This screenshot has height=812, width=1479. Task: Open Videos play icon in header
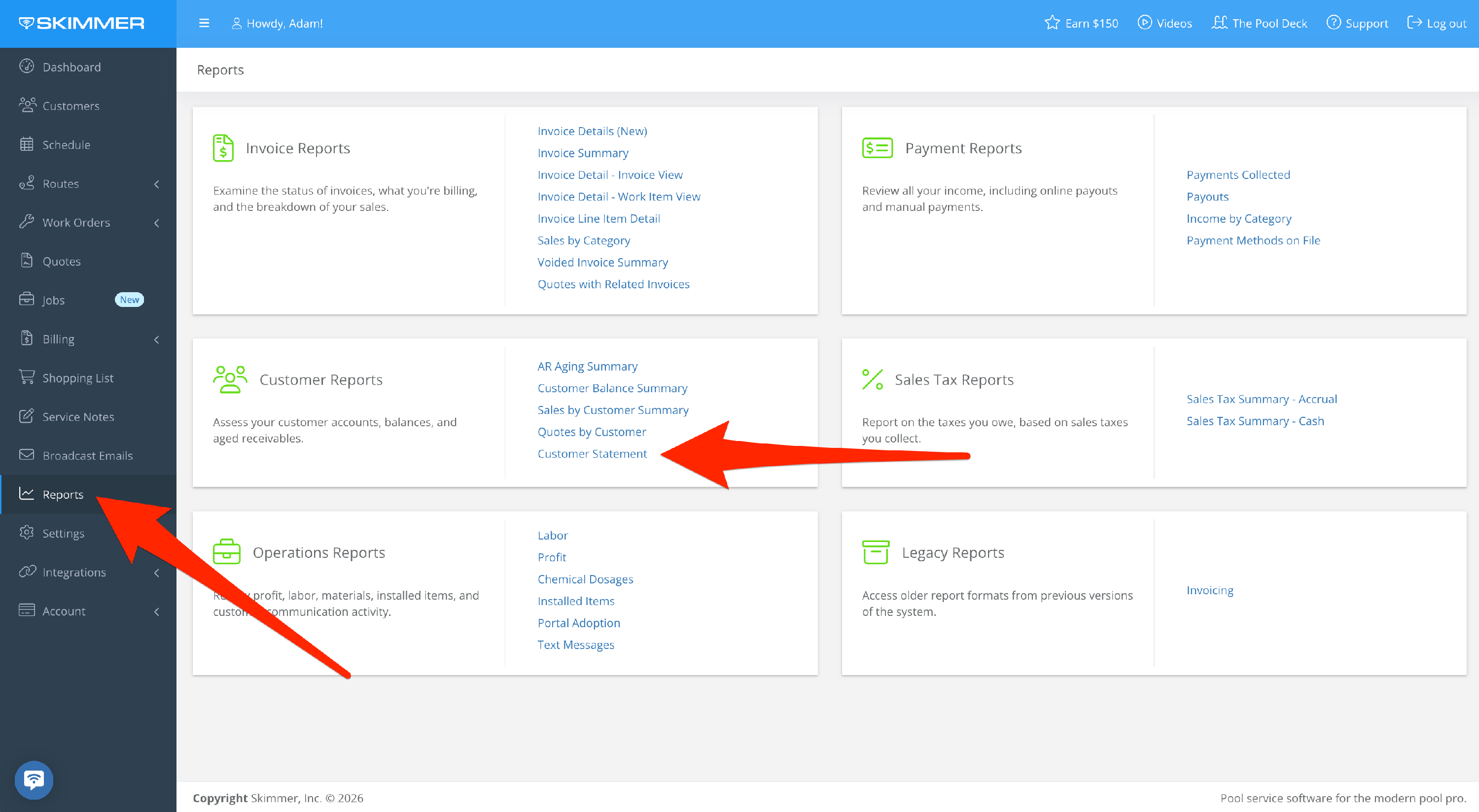[x=1144, y=23]
